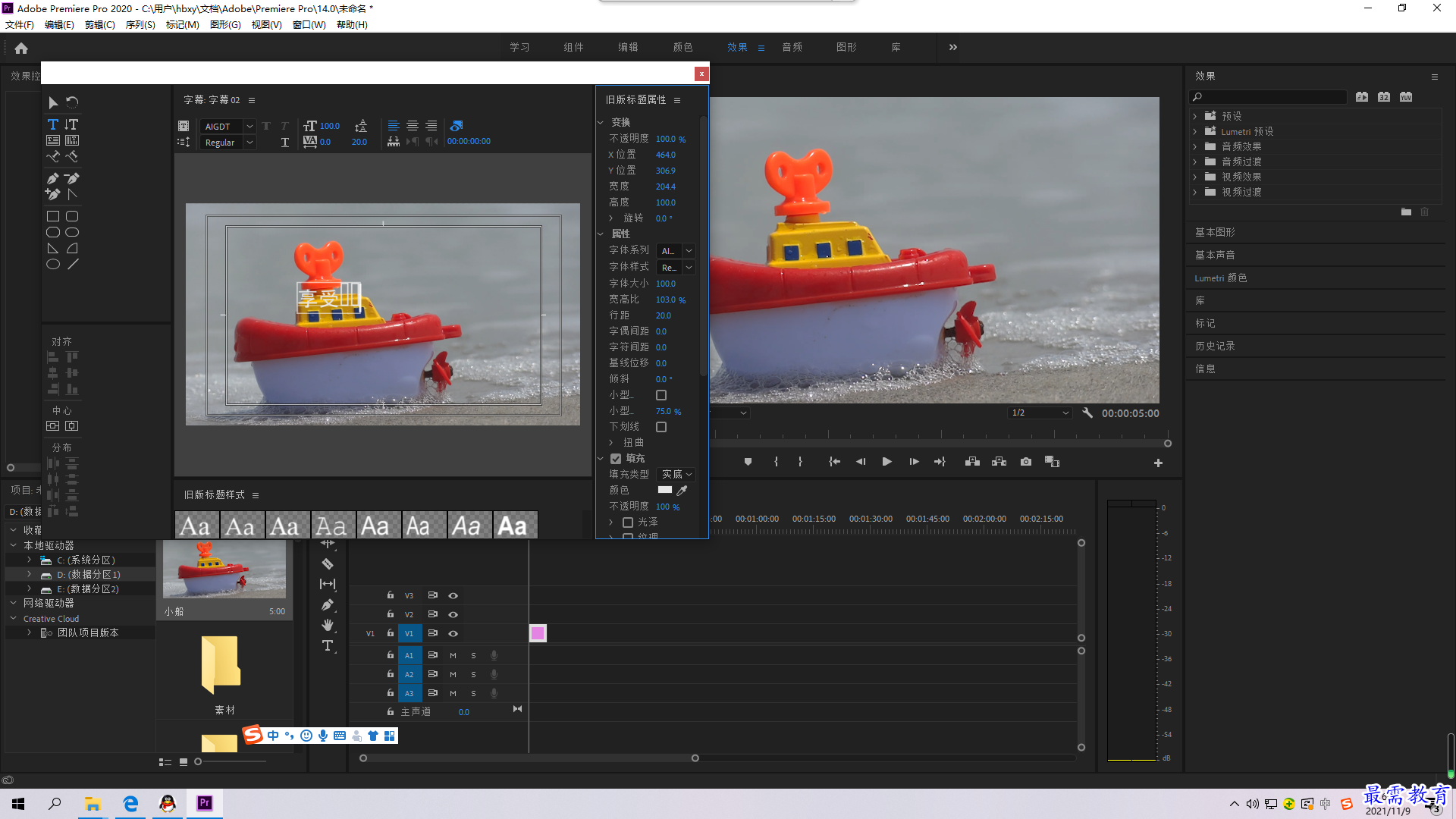This screenshot has height=819, width=1456.
Task: Toggle V1 track visibility eye
Action: click(453, 634)
